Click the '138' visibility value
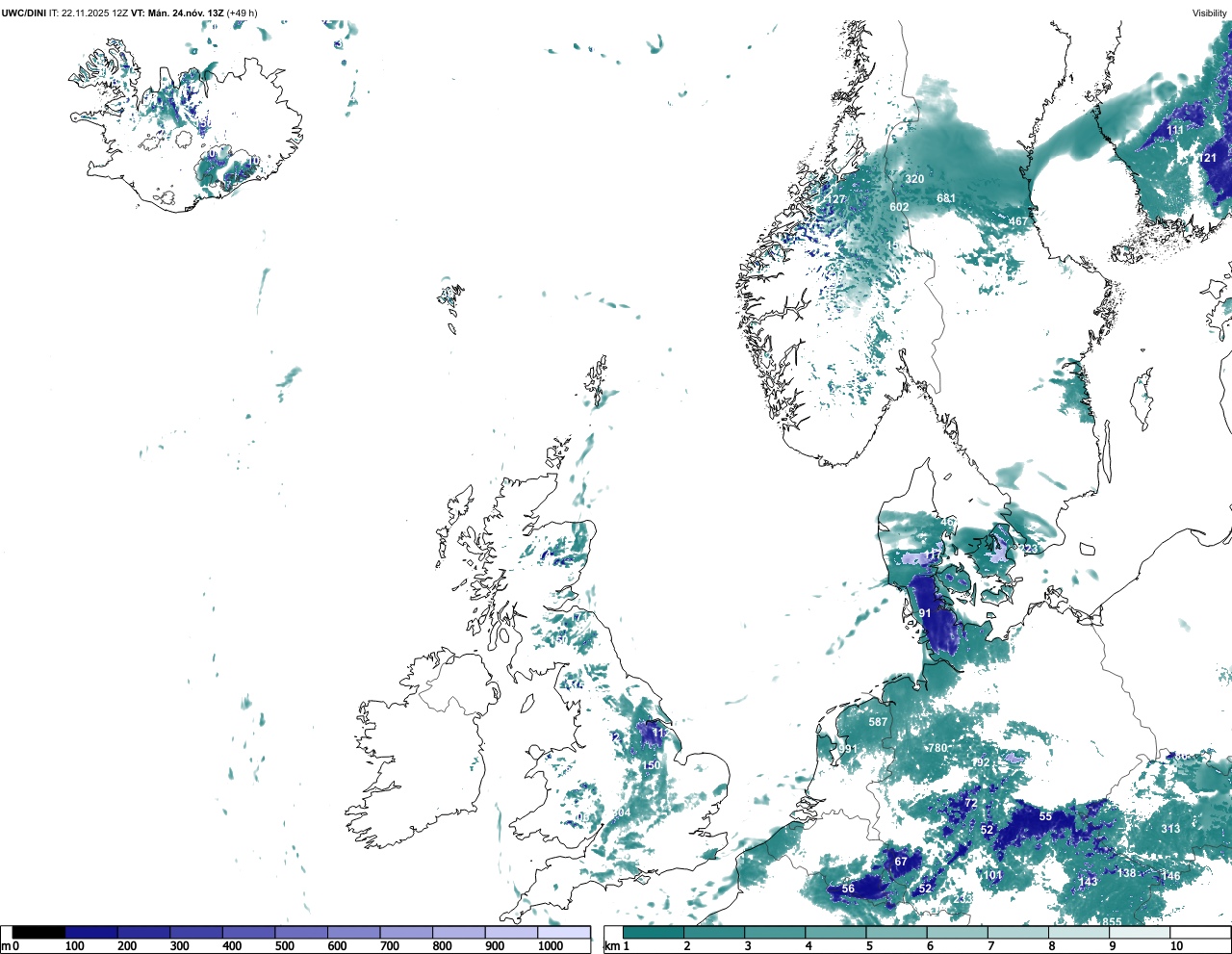This screenshot has width=1232, height=954. point(1127,874)
